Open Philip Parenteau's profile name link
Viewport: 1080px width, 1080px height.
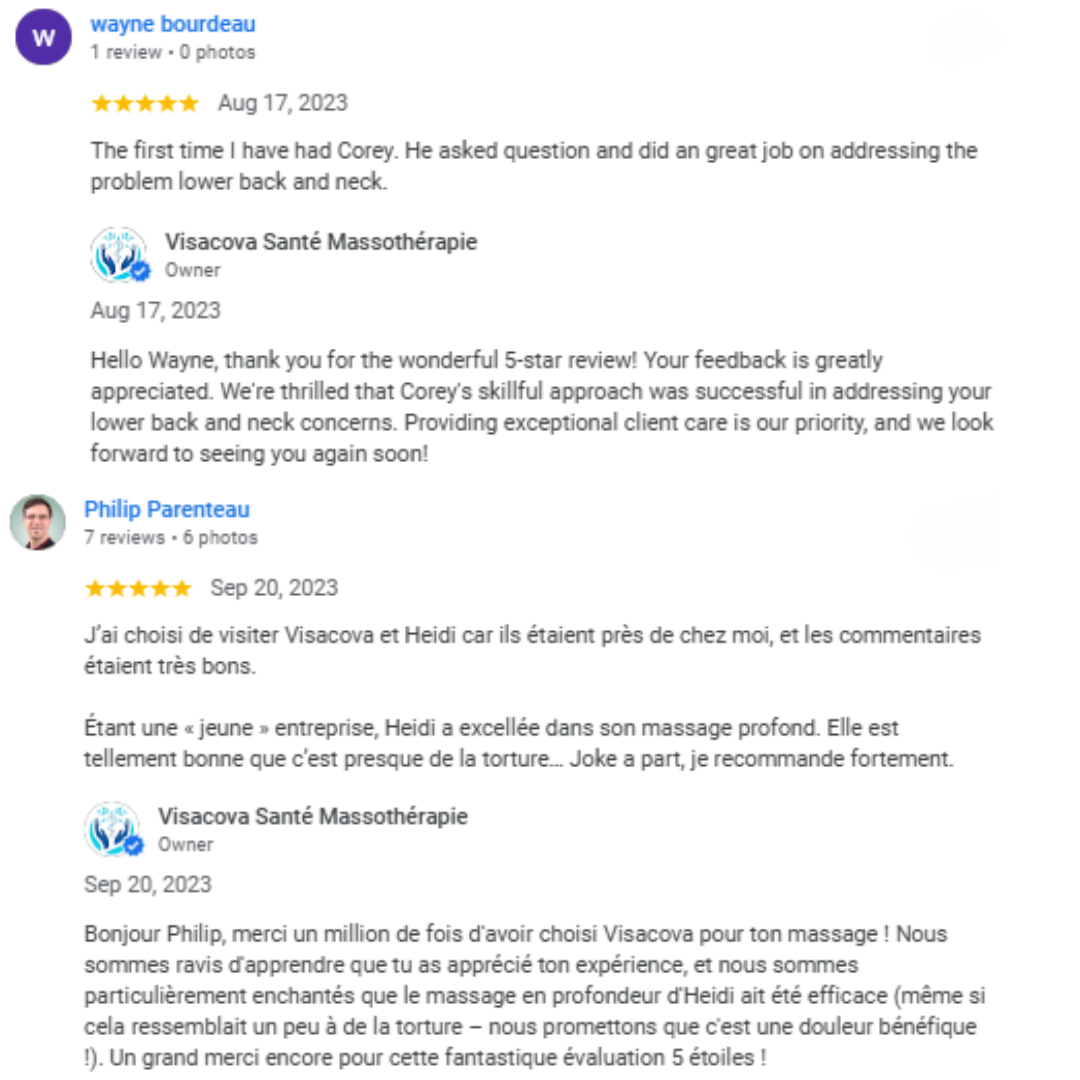[x=167, y=510]
